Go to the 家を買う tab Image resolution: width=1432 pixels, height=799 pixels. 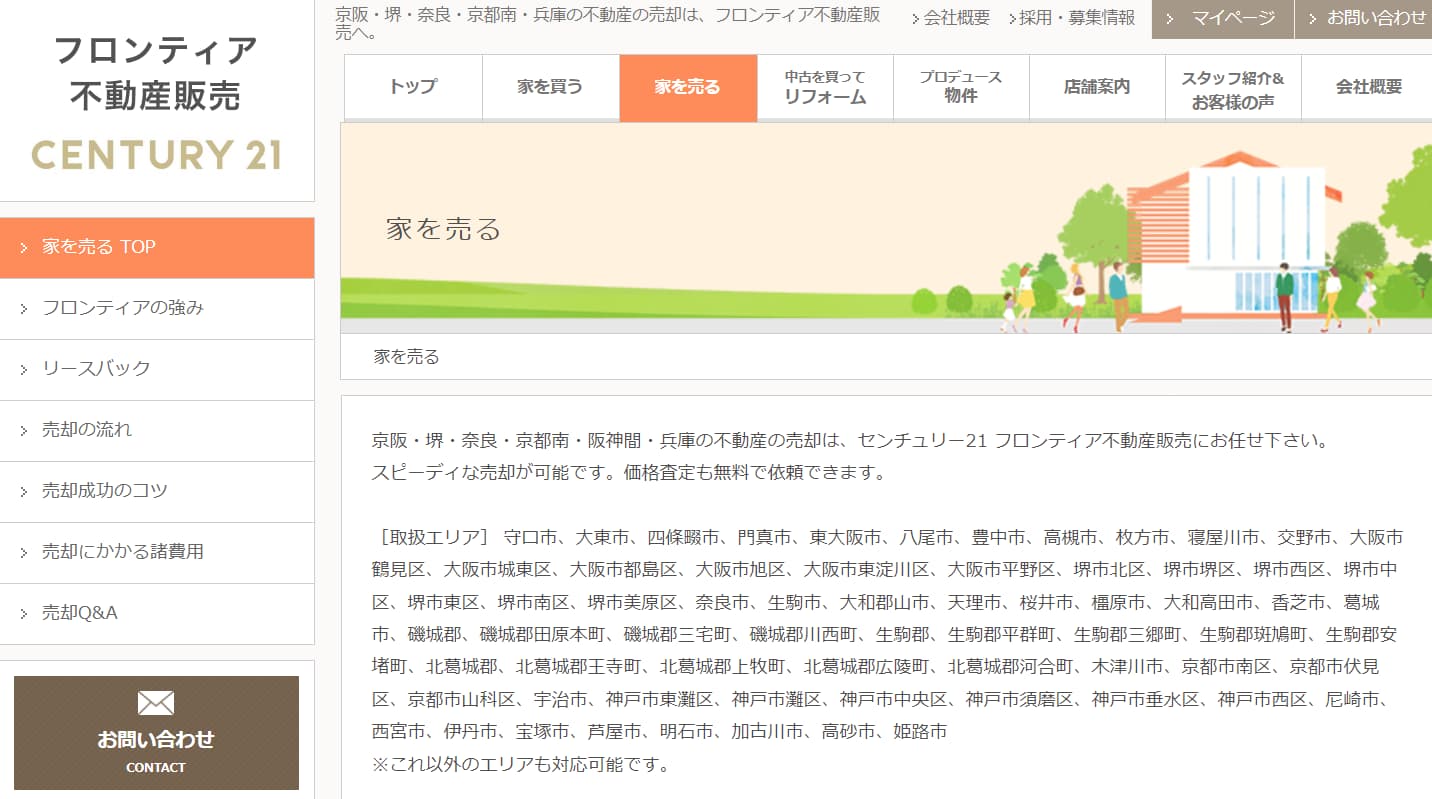tap(550, 87)
